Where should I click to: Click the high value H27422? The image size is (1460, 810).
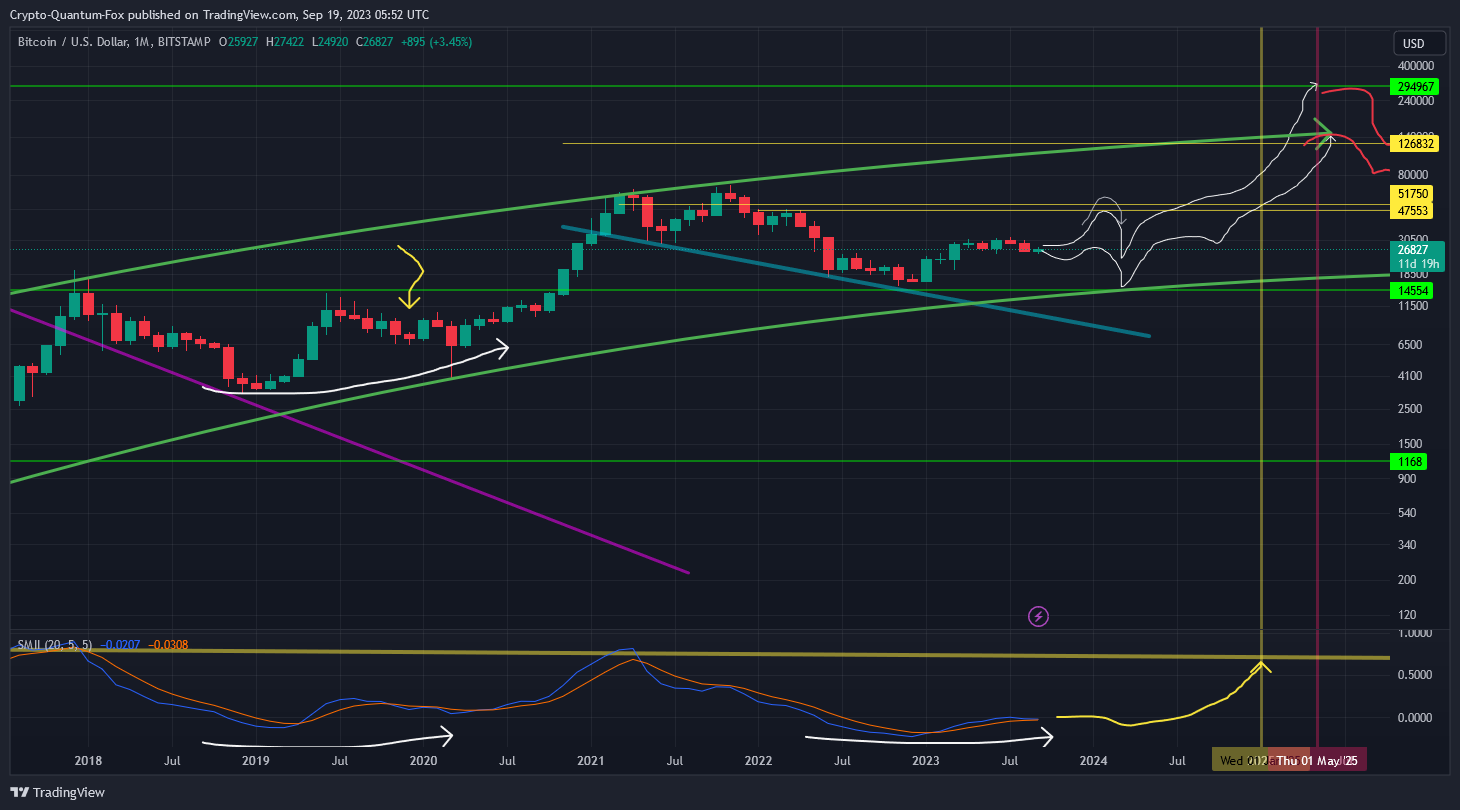click(x=285, y=42)
